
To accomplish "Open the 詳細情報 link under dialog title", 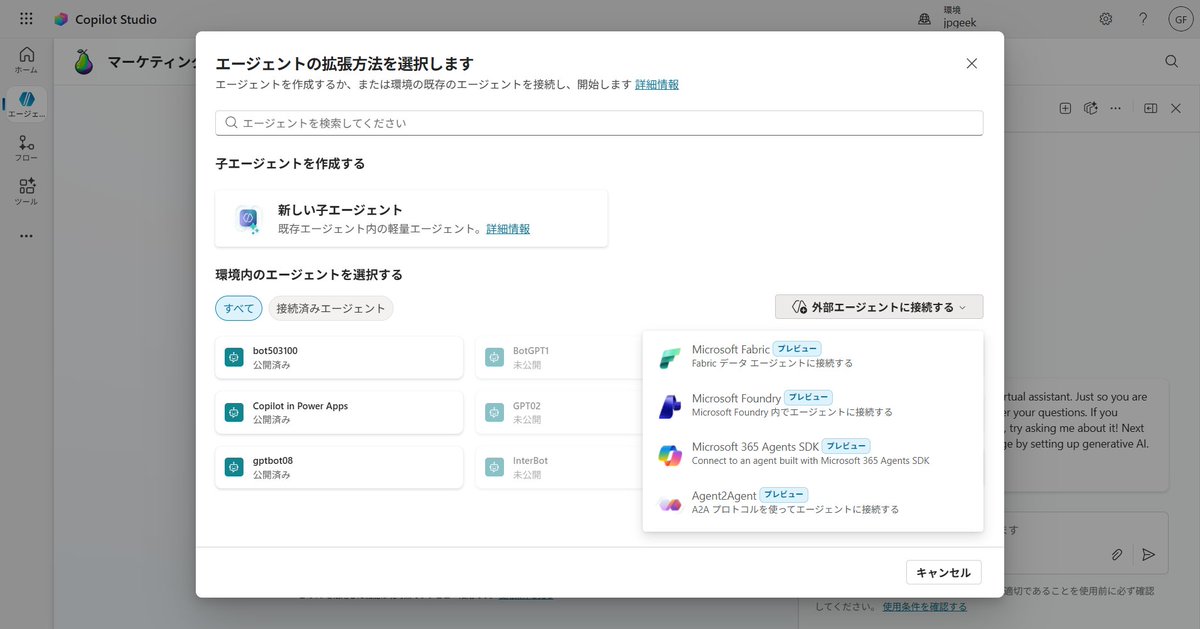I will point(657,85).
